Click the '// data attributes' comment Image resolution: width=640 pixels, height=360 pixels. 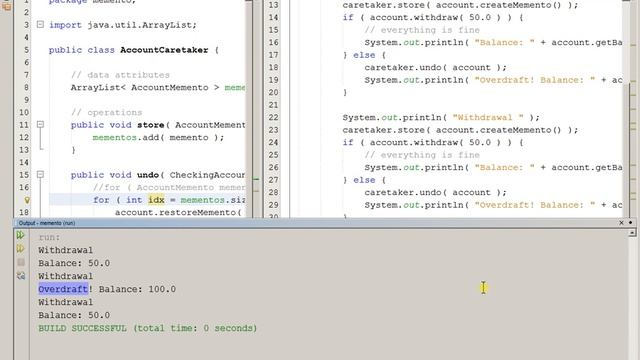point(120,75)
